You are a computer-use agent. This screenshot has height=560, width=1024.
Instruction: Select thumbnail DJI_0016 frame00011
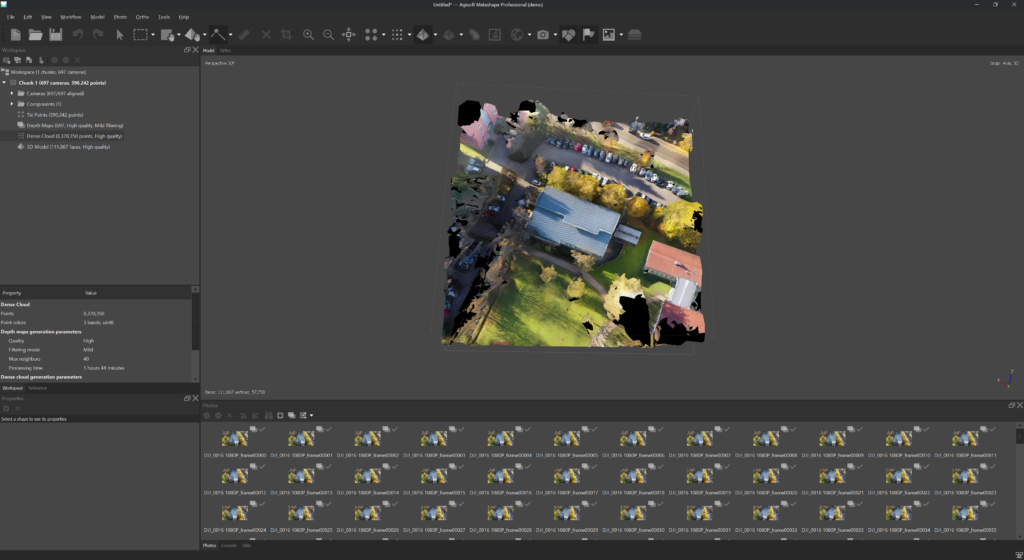pyautogui.click(x=965, y=441)
